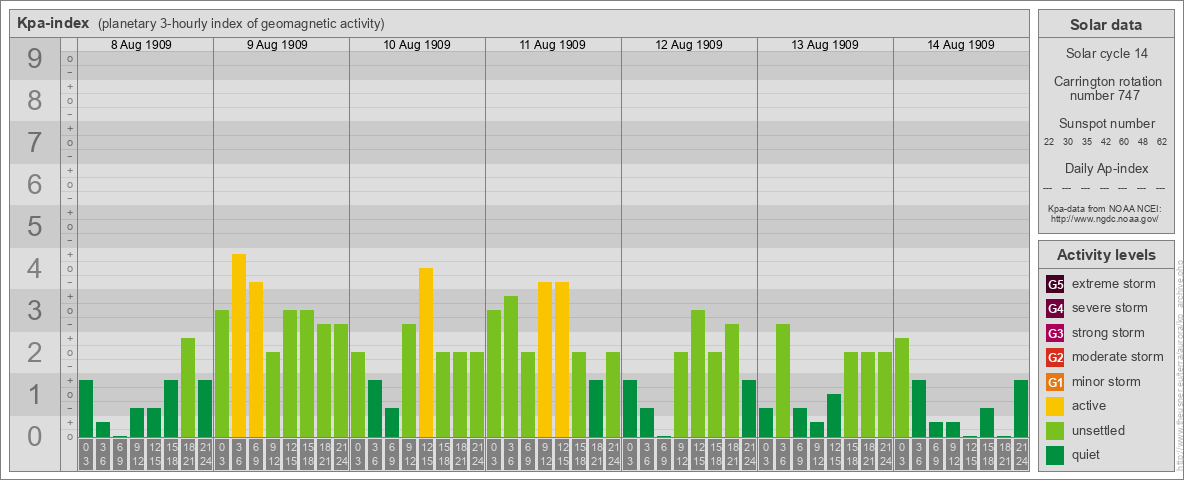1184x480 pixels.
Task: Click the 0-3 time slot label under 12 Aug
Action: tap(630, 454)
